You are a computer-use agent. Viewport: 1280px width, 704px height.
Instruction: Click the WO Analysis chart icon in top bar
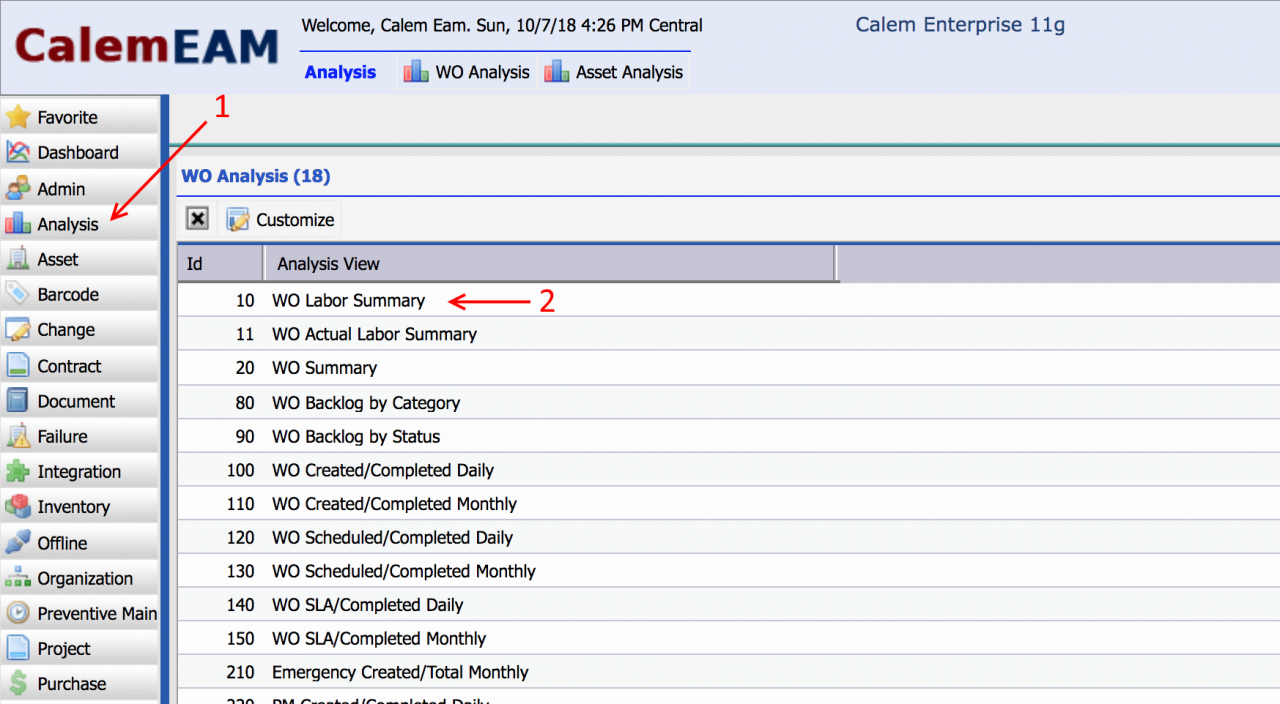tap(416, 72)
